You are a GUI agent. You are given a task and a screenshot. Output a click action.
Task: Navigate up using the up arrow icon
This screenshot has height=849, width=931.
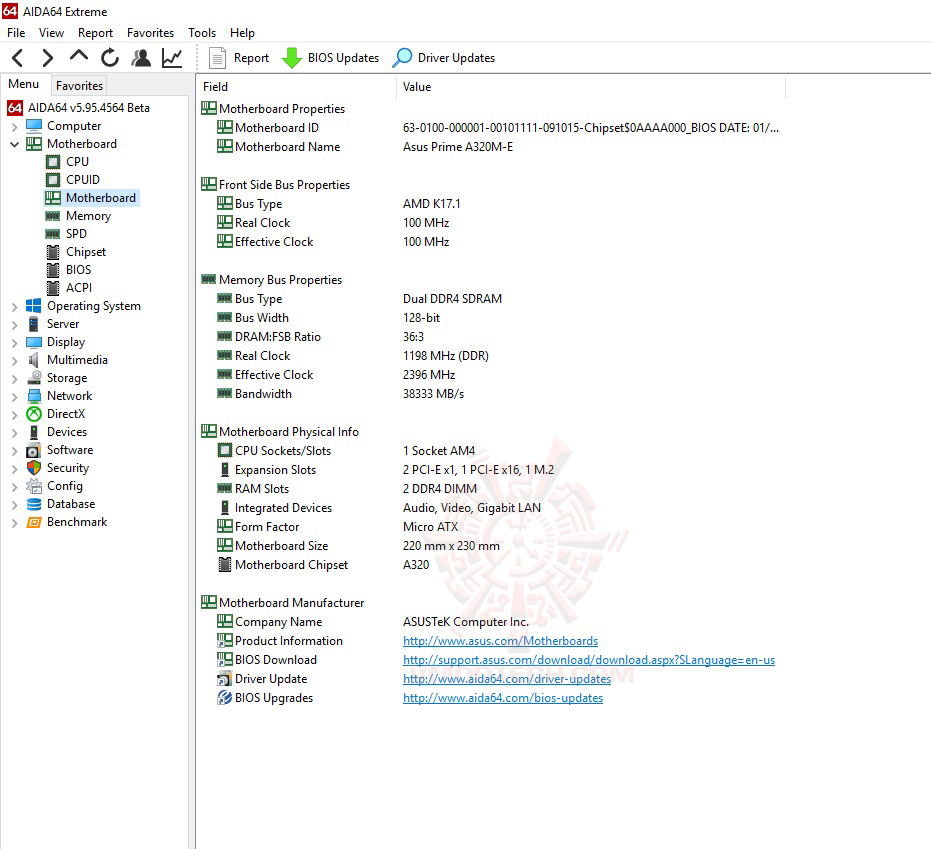pos(77,57)
